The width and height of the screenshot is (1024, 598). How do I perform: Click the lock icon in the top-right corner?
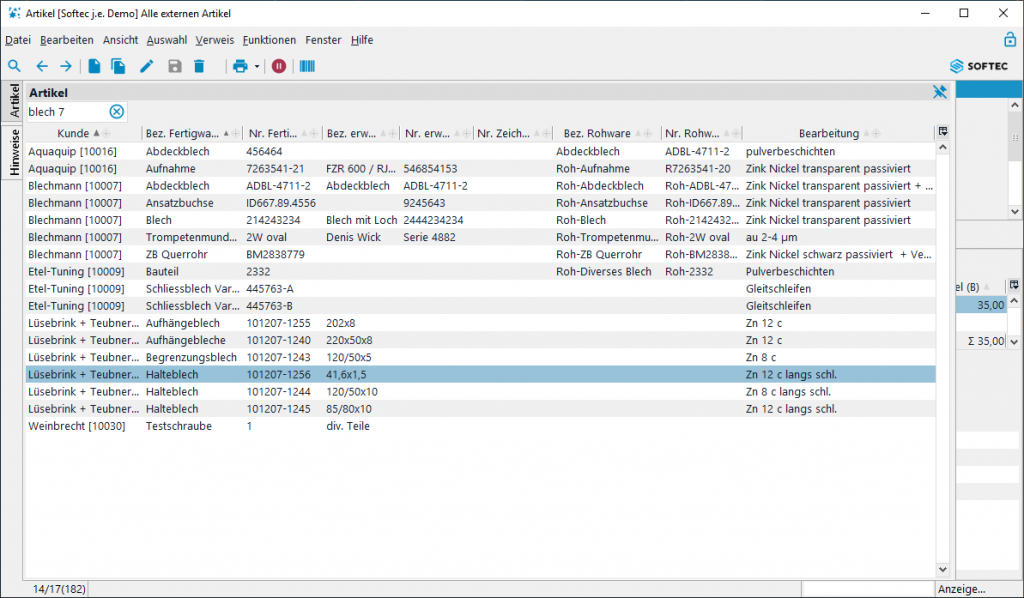point(1009,39)
